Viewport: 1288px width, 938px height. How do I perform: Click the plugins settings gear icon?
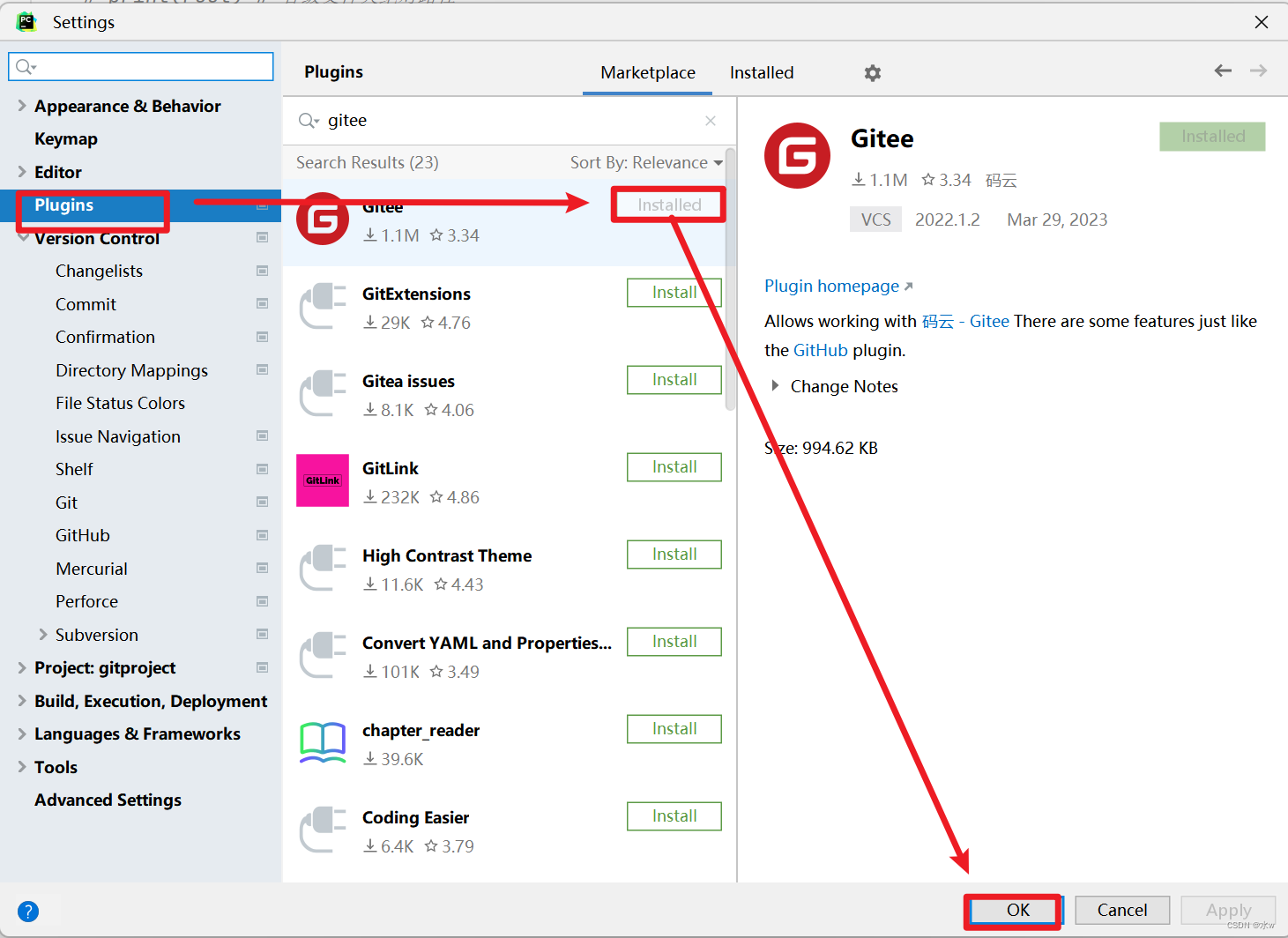[x=873, y=73]
